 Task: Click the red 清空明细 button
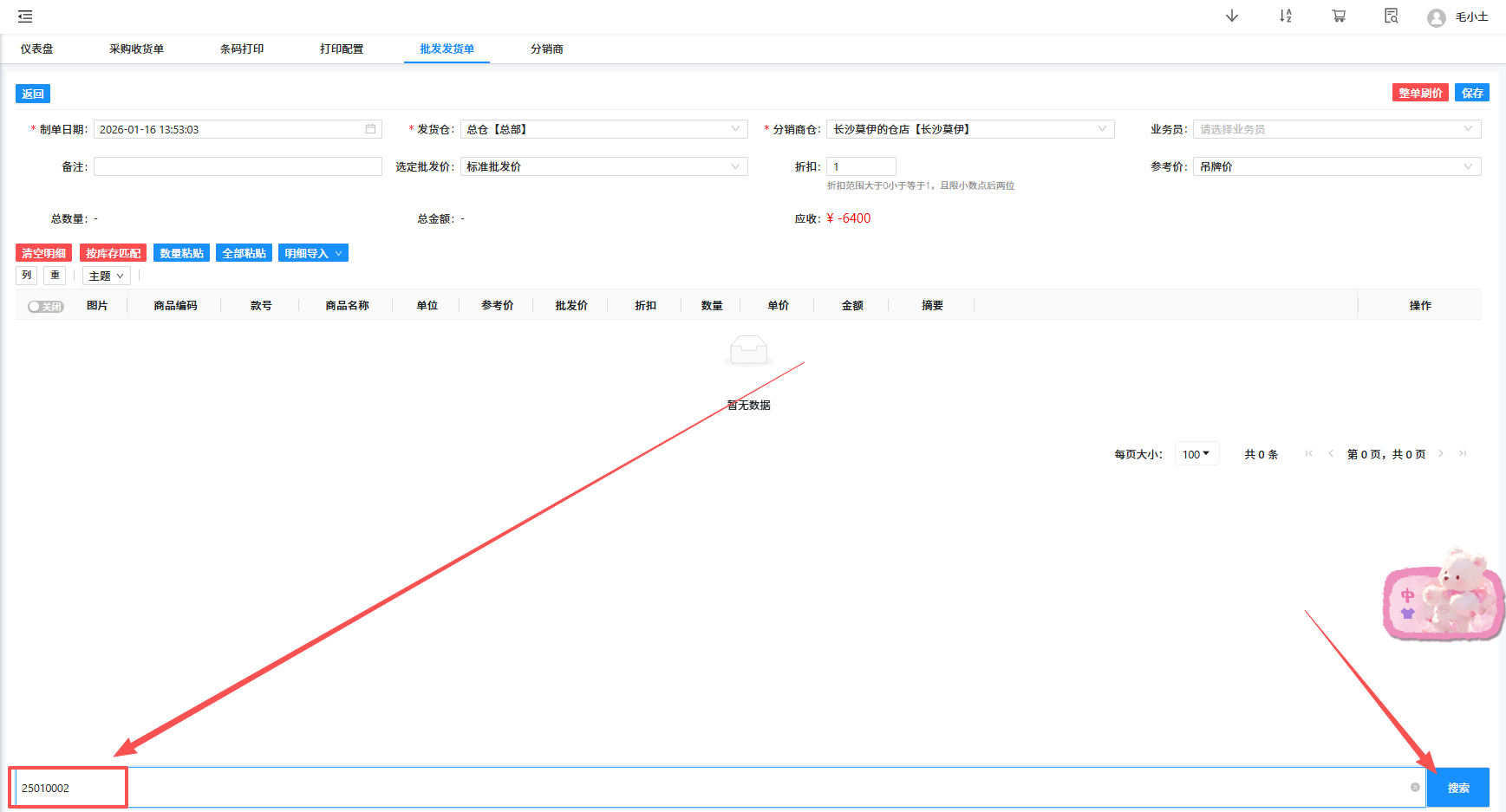pos(43,253)
